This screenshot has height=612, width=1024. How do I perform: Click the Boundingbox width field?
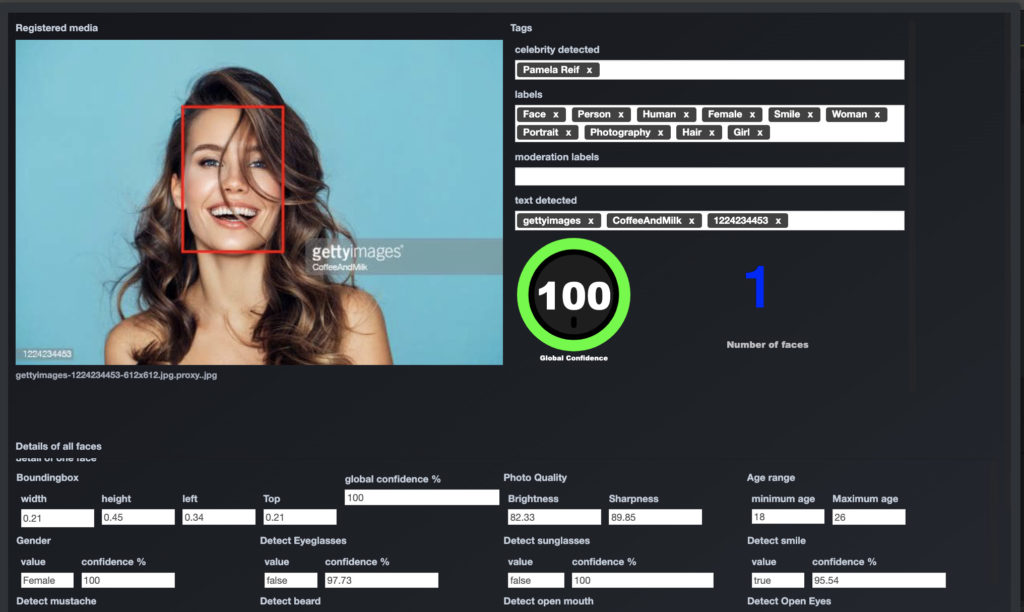click(x=57, y=518)
